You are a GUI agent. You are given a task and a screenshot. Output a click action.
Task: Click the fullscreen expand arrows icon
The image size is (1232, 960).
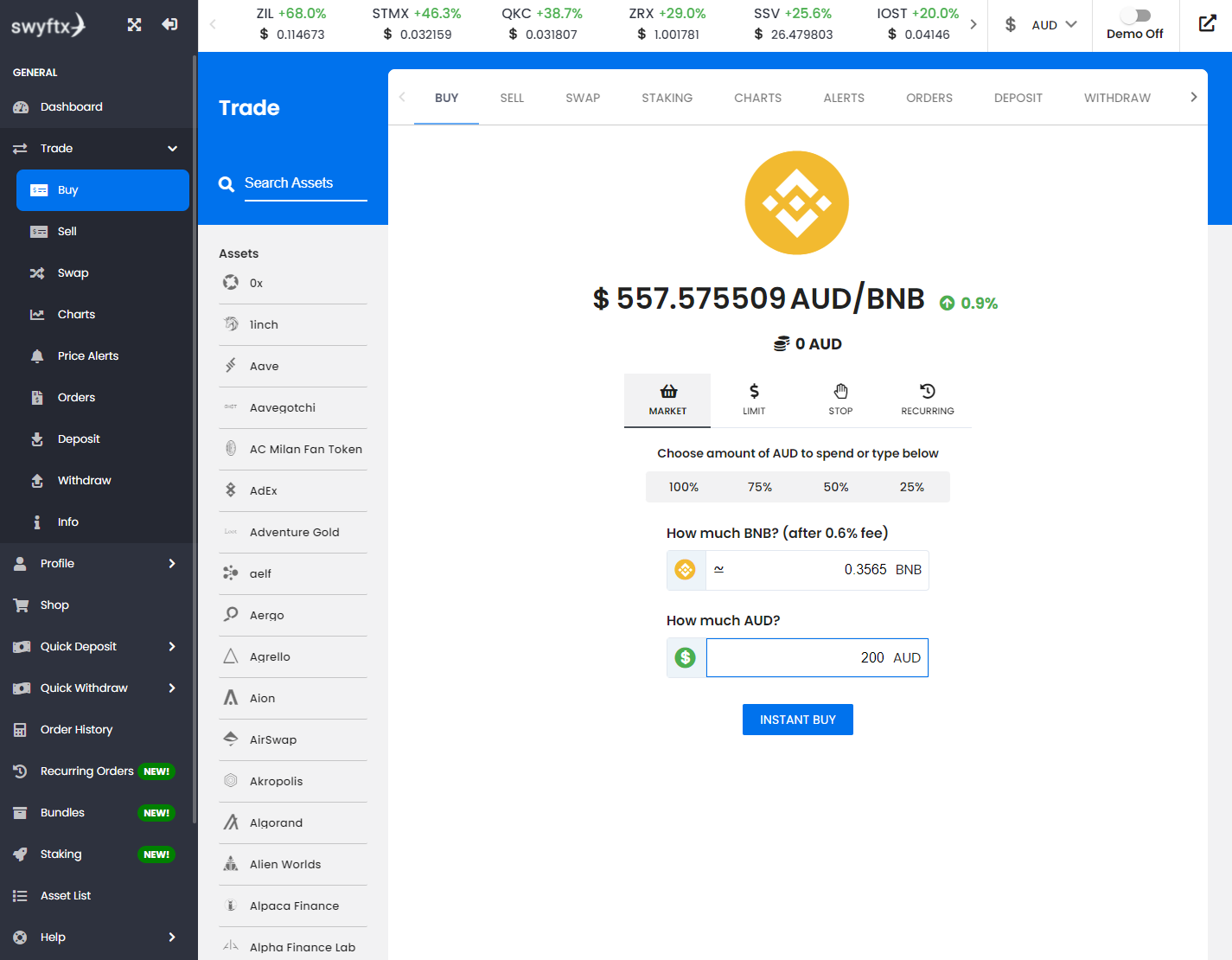coord(134,24)
